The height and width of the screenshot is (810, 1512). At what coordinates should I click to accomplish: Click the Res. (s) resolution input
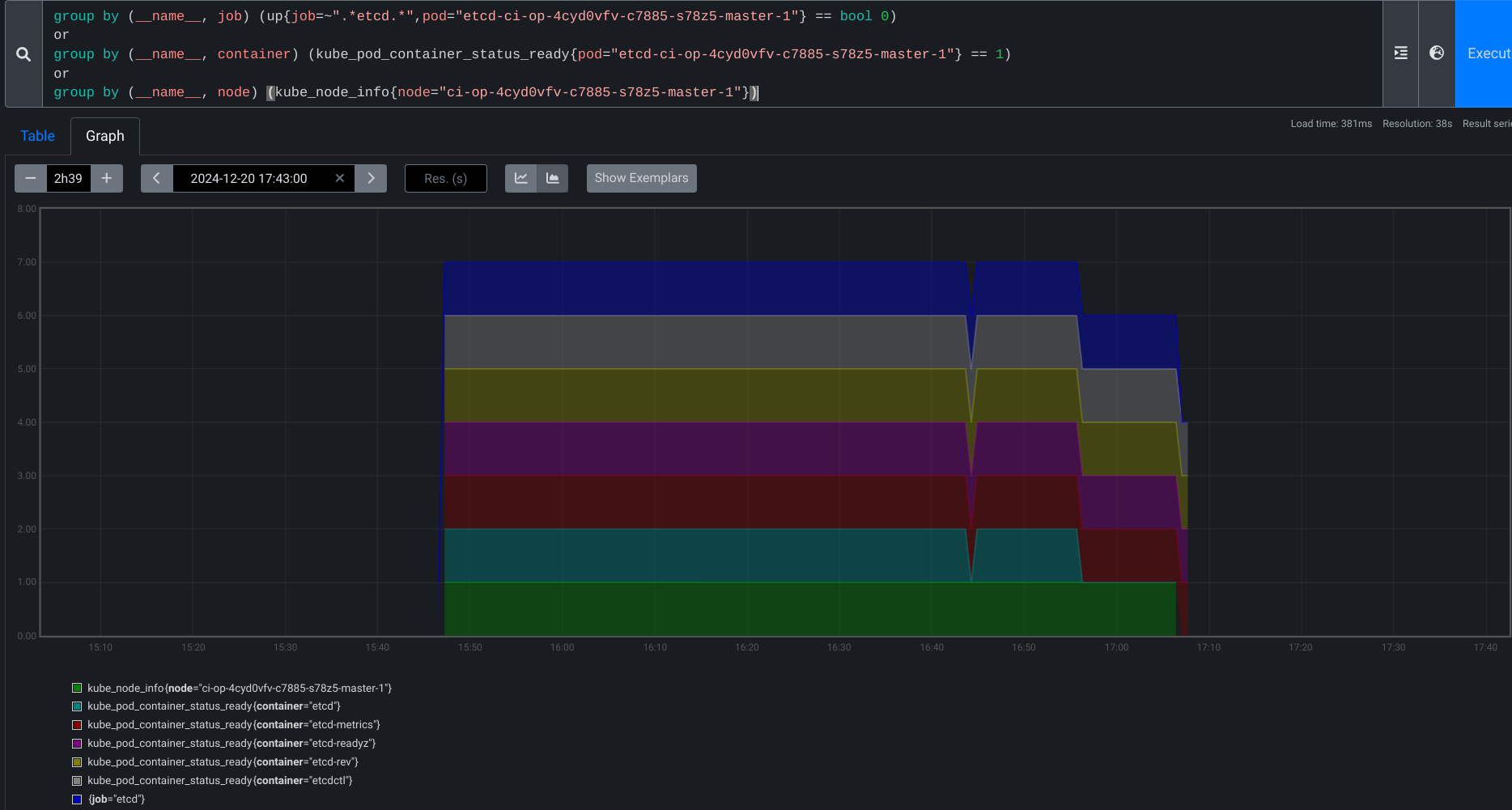click(445, 178)
